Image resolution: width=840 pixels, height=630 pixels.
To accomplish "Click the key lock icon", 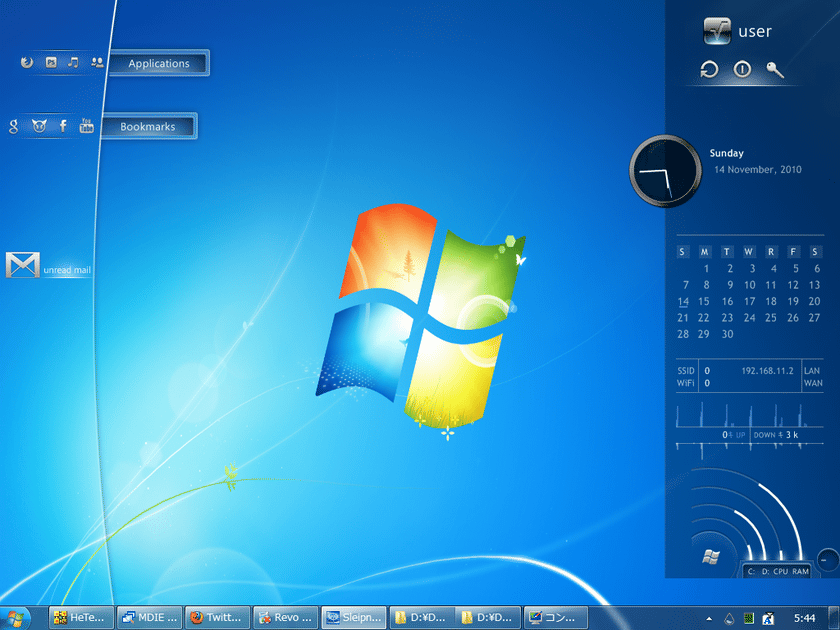I will pos(775,70).
